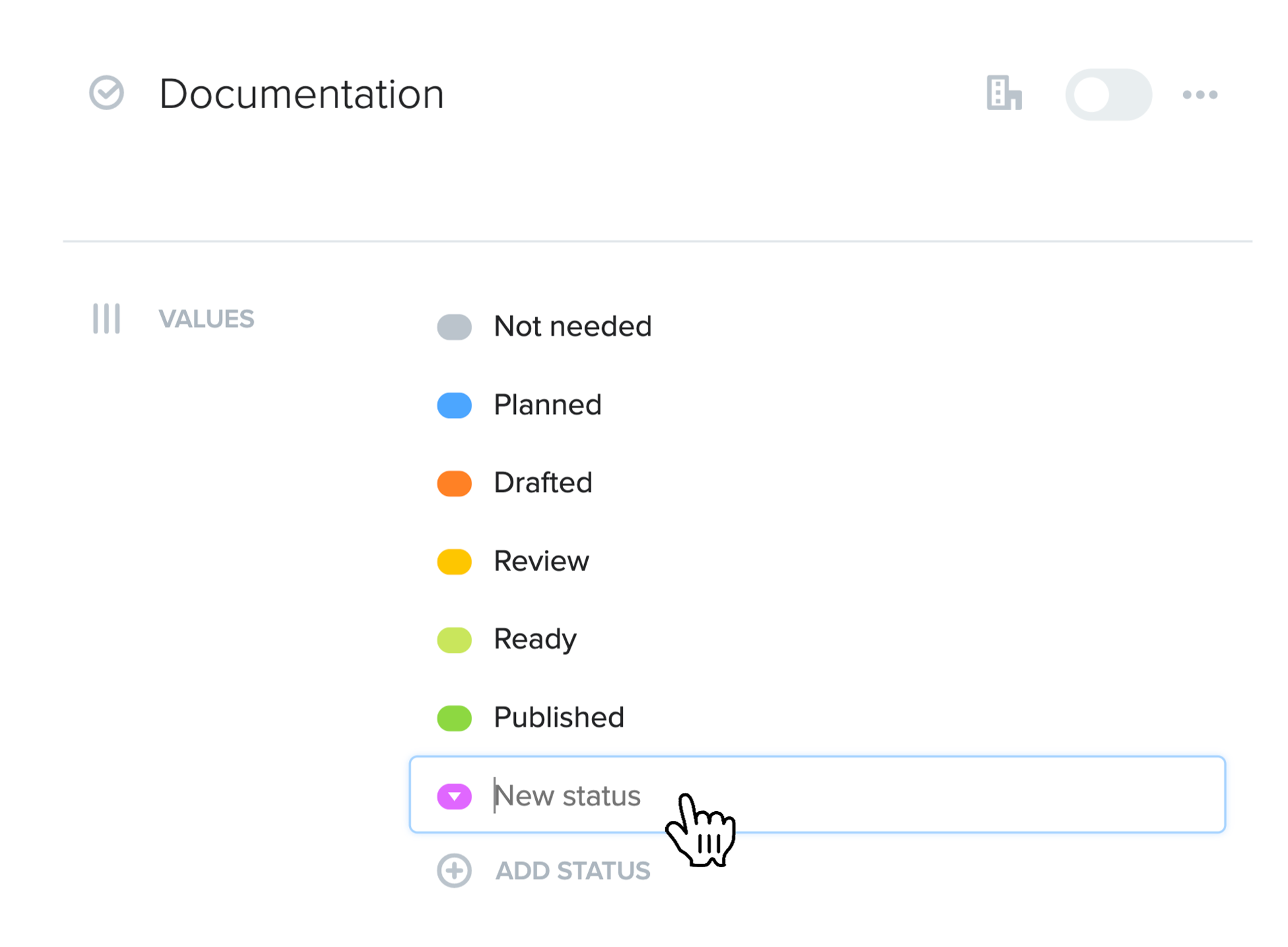Click the Planned status name

click(547, 405)
